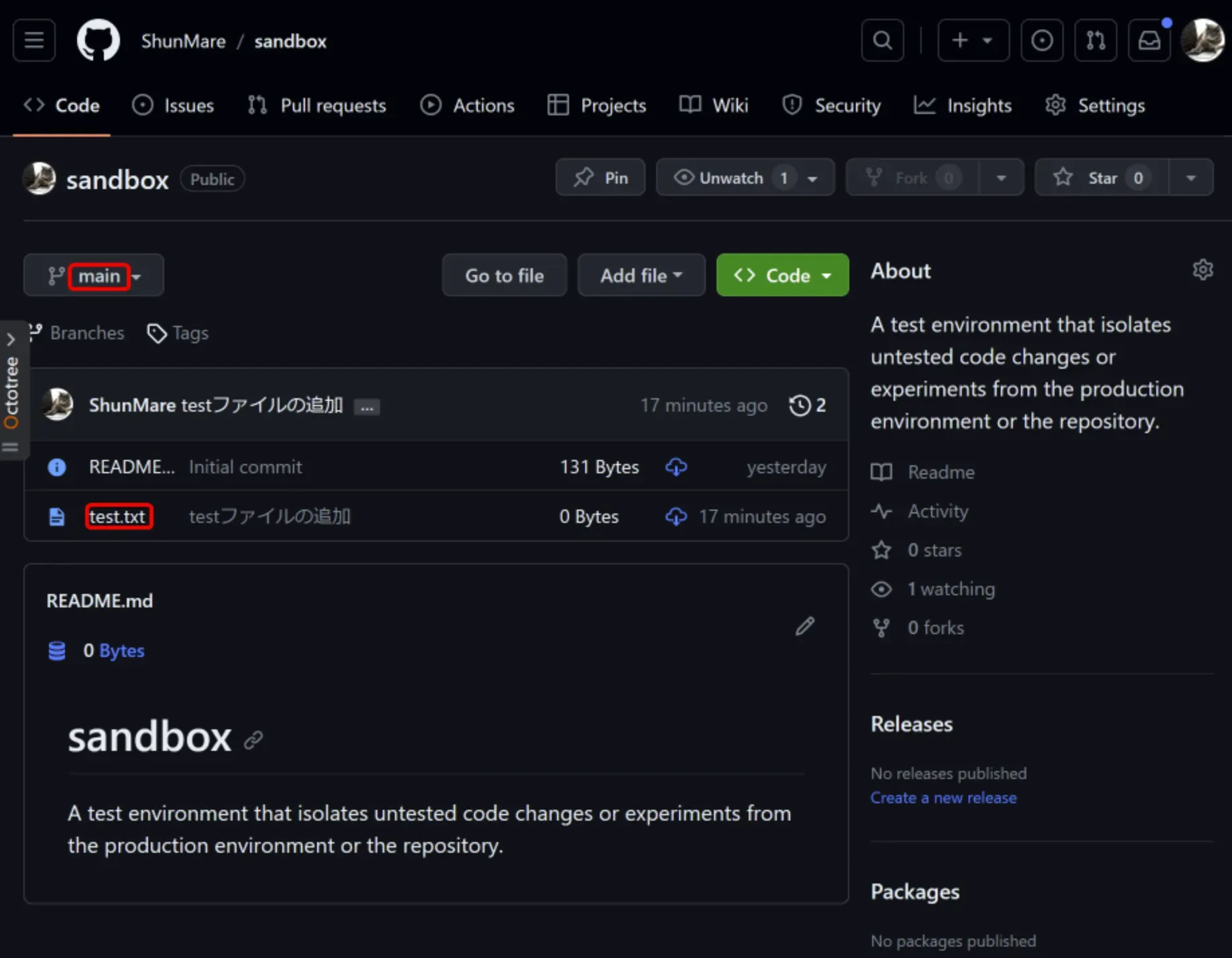The image size is (1232, 958).
Task: Click the search magnifier icon
Action: [882, 41]
